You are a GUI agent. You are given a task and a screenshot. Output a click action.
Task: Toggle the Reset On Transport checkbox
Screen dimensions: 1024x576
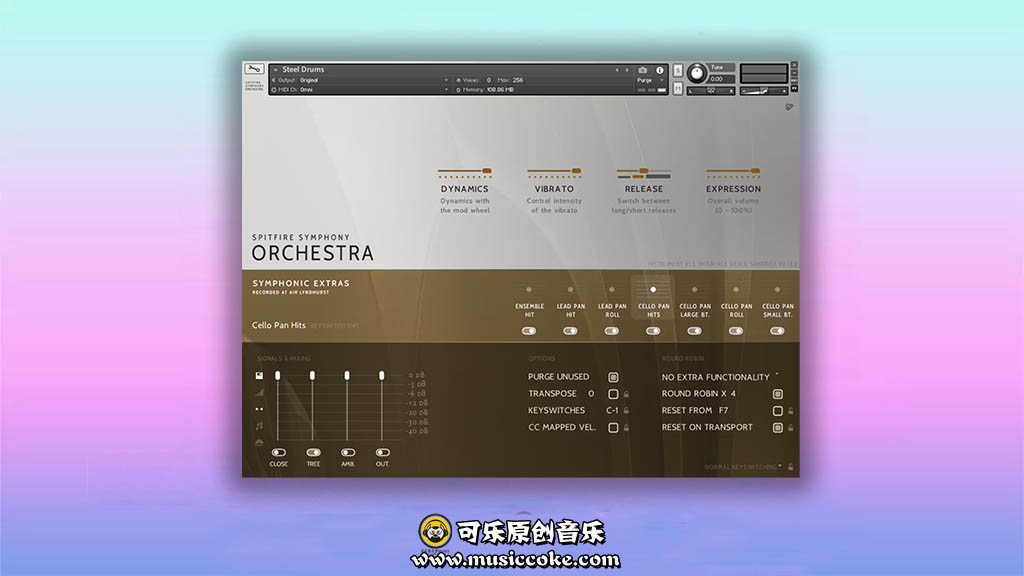click(778, 428)
